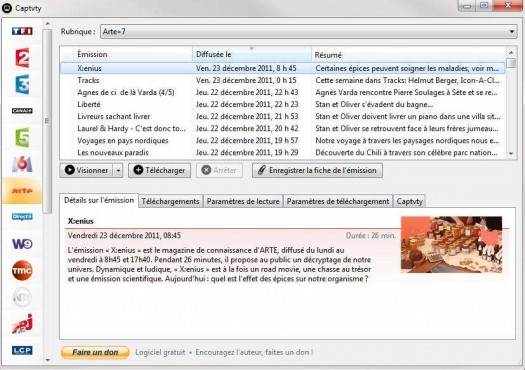Image resolution: width=525 pixels, height=370 pixels.
Task: Open the Paramètres de lecture tab
Action: pyautogui.click(x=243, y=201)
